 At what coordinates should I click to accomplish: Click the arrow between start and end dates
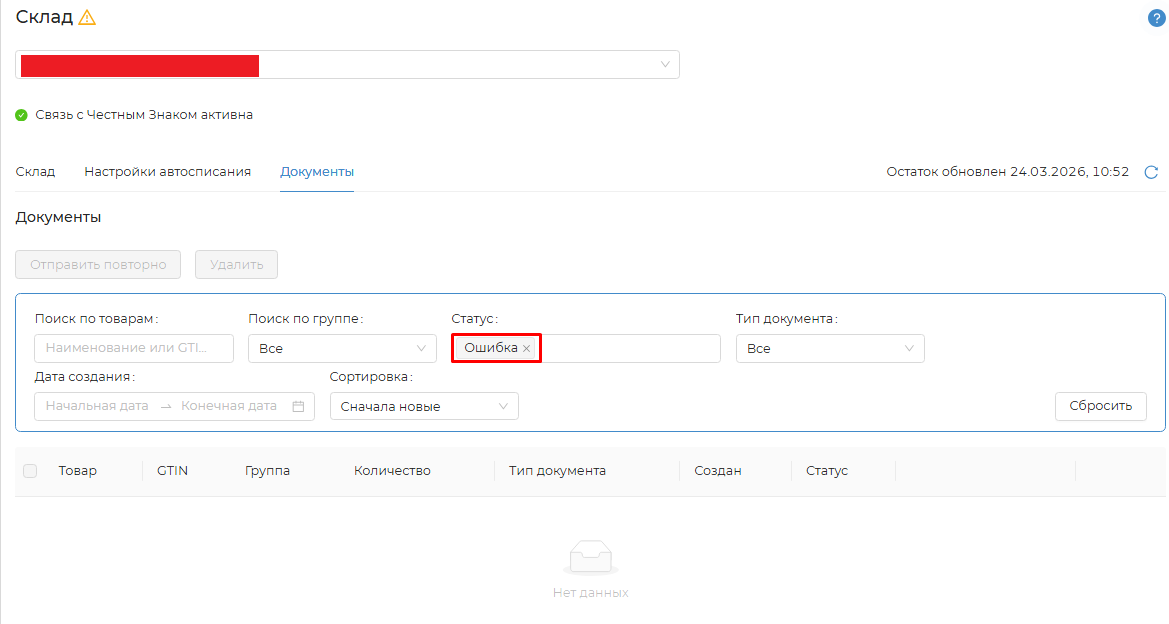coord(166,406)
